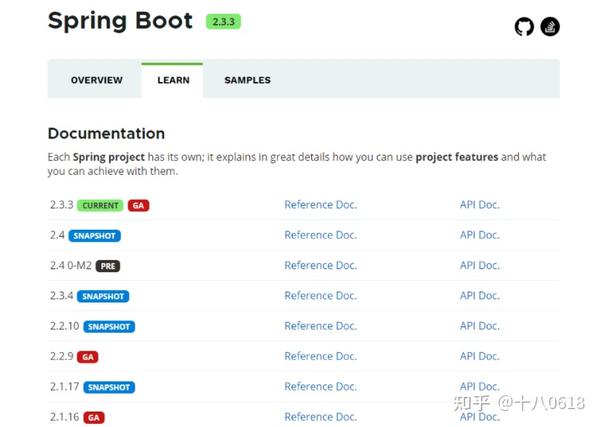Open API Doc. for 2.4.0-M2

point(479,265)
